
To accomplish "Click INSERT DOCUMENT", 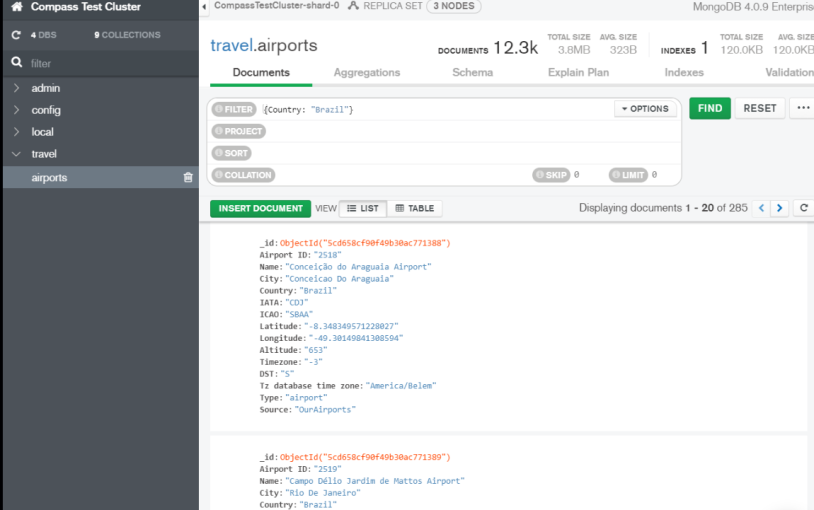I will click(x=261, y=208).
